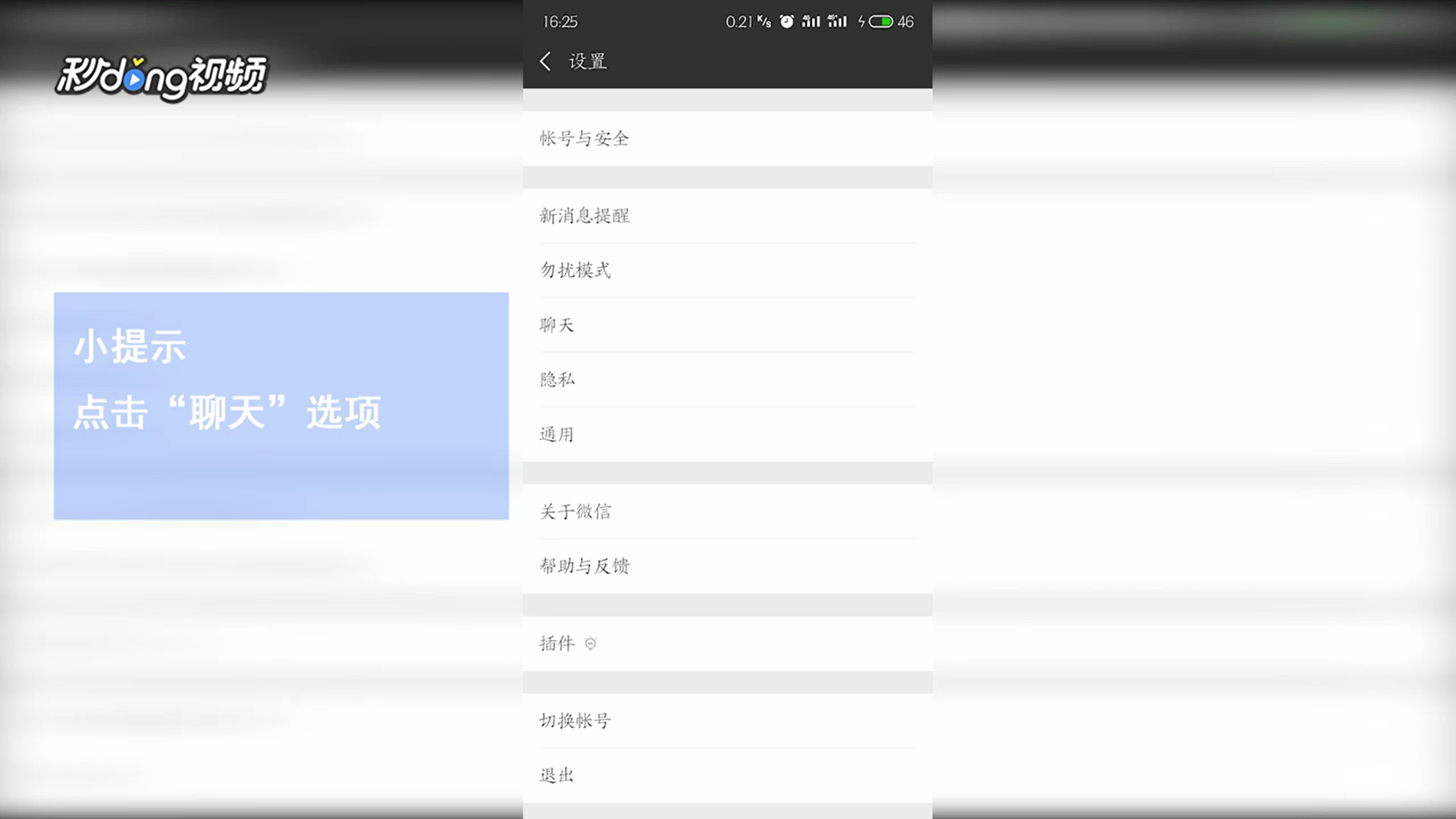
Task: Click the battery charging indicator icon
Action: coord(879,21)
